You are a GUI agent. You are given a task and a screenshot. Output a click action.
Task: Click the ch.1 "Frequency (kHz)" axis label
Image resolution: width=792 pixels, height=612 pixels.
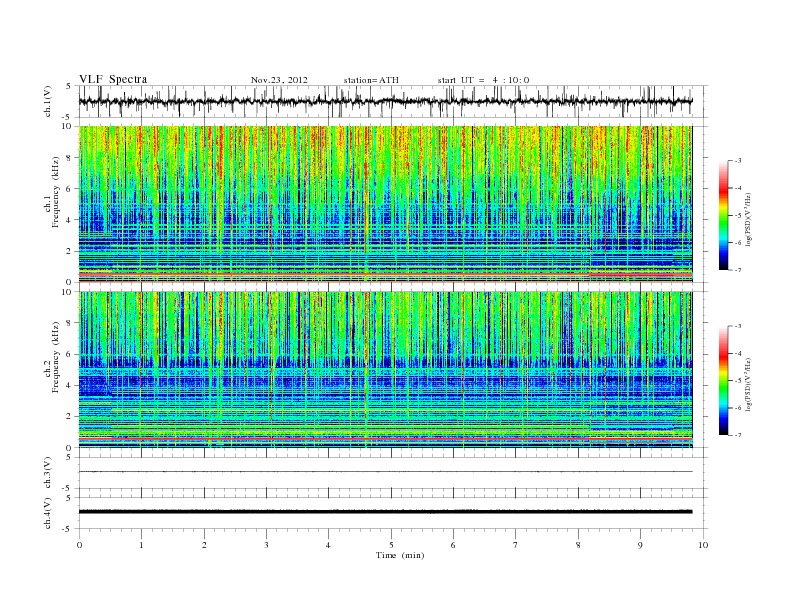click(56, 193)
